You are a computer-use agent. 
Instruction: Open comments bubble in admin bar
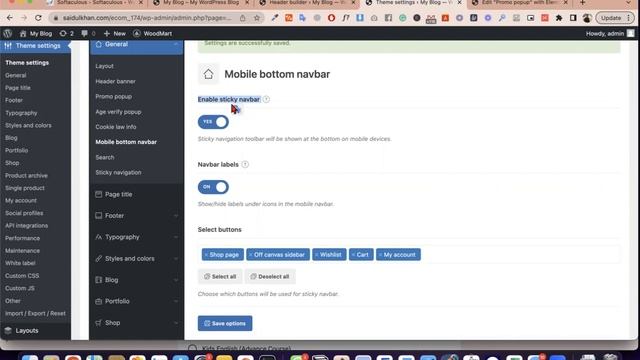coord(88,33)
